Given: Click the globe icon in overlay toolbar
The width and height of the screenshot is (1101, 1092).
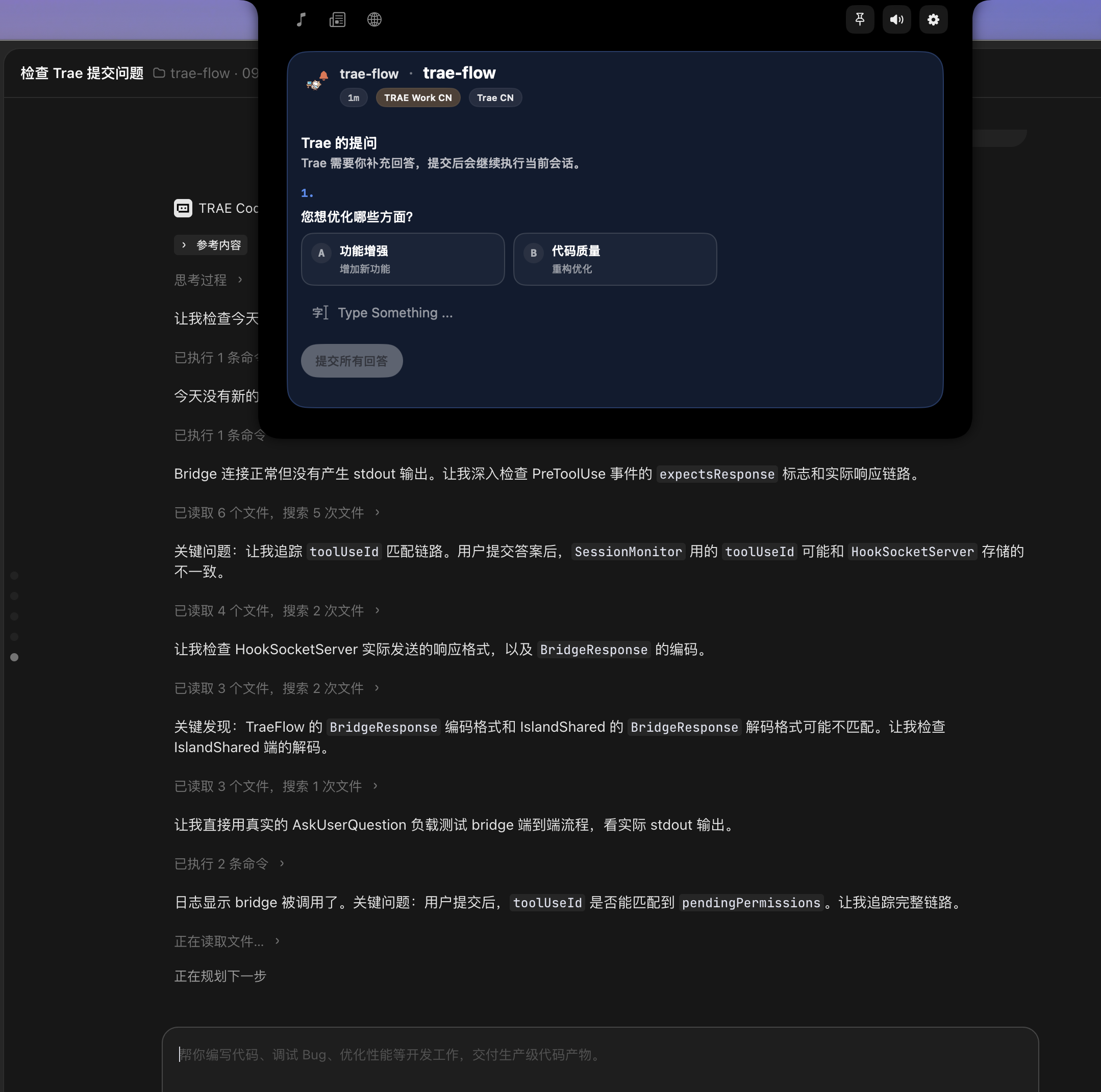Looking at the screenshot, I should (x=374, y=20).
